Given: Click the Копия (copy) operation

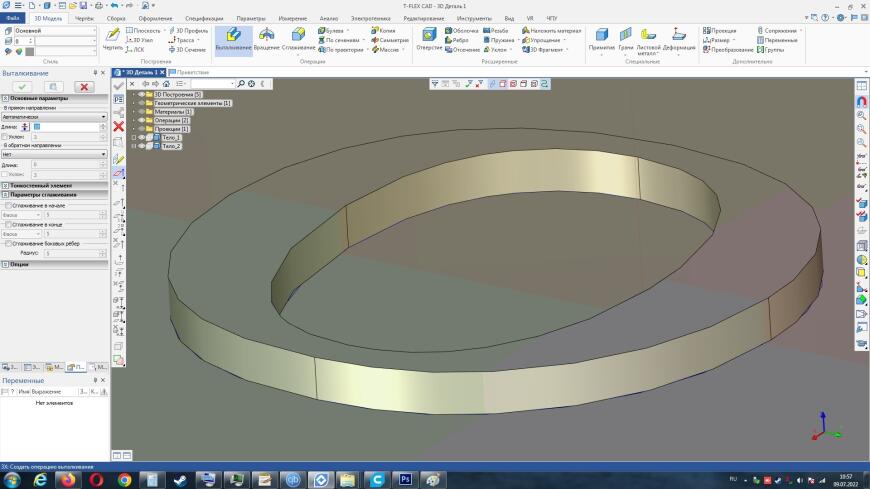Looking at the screenshot, I should coord(383,31).
